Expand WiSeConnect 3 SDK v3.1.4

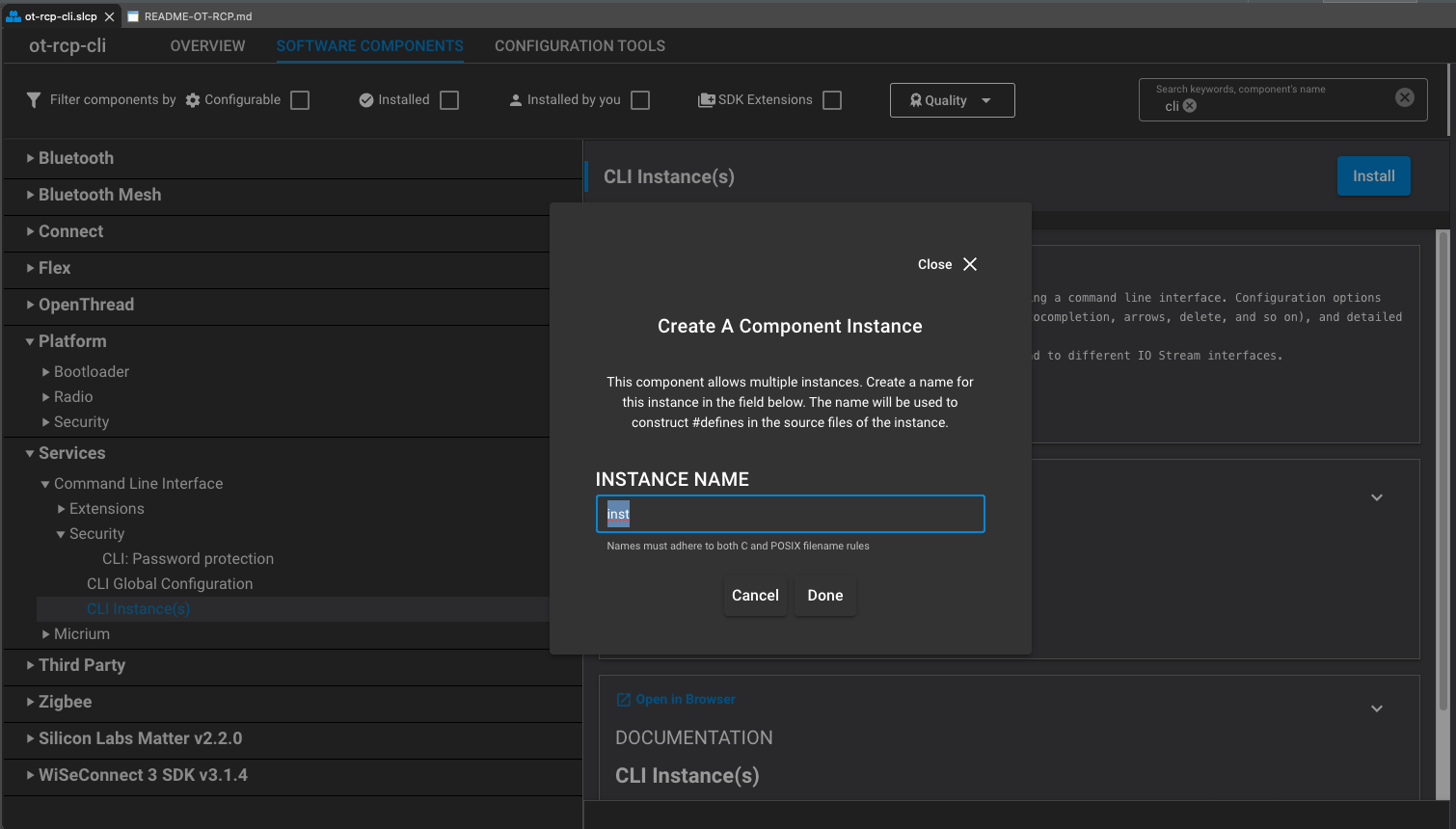click(31, 775)
